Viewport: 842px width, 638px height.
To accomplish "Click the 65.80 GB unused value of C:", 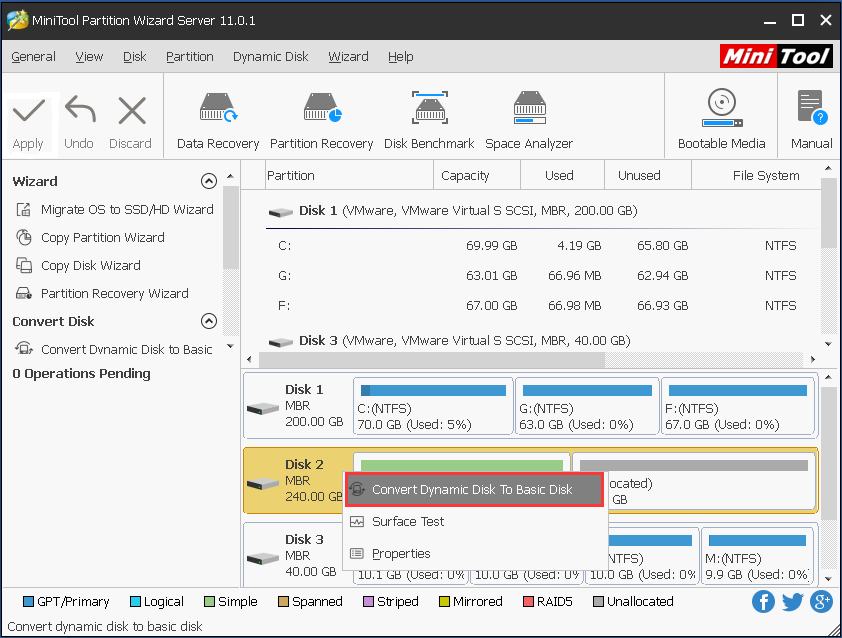I will [x=662, y=245].
